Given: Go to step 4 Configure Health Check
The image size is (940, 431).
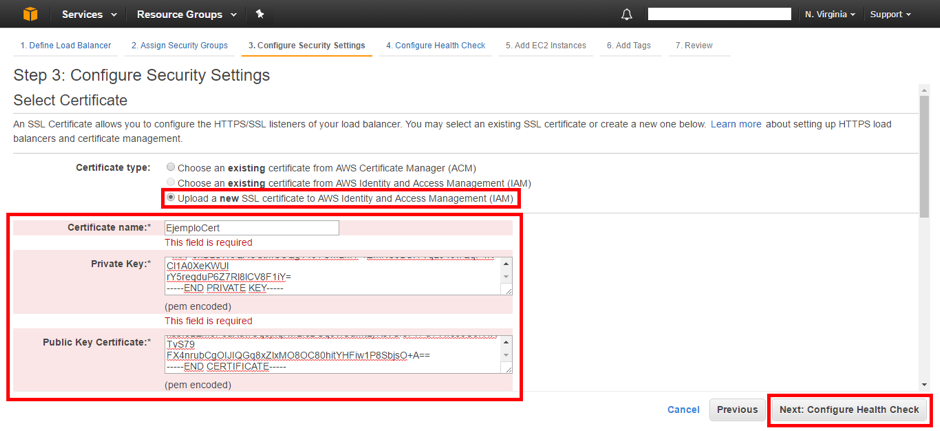Looking at the screenshot, I should pyautogui.click(x=436, y=46).
